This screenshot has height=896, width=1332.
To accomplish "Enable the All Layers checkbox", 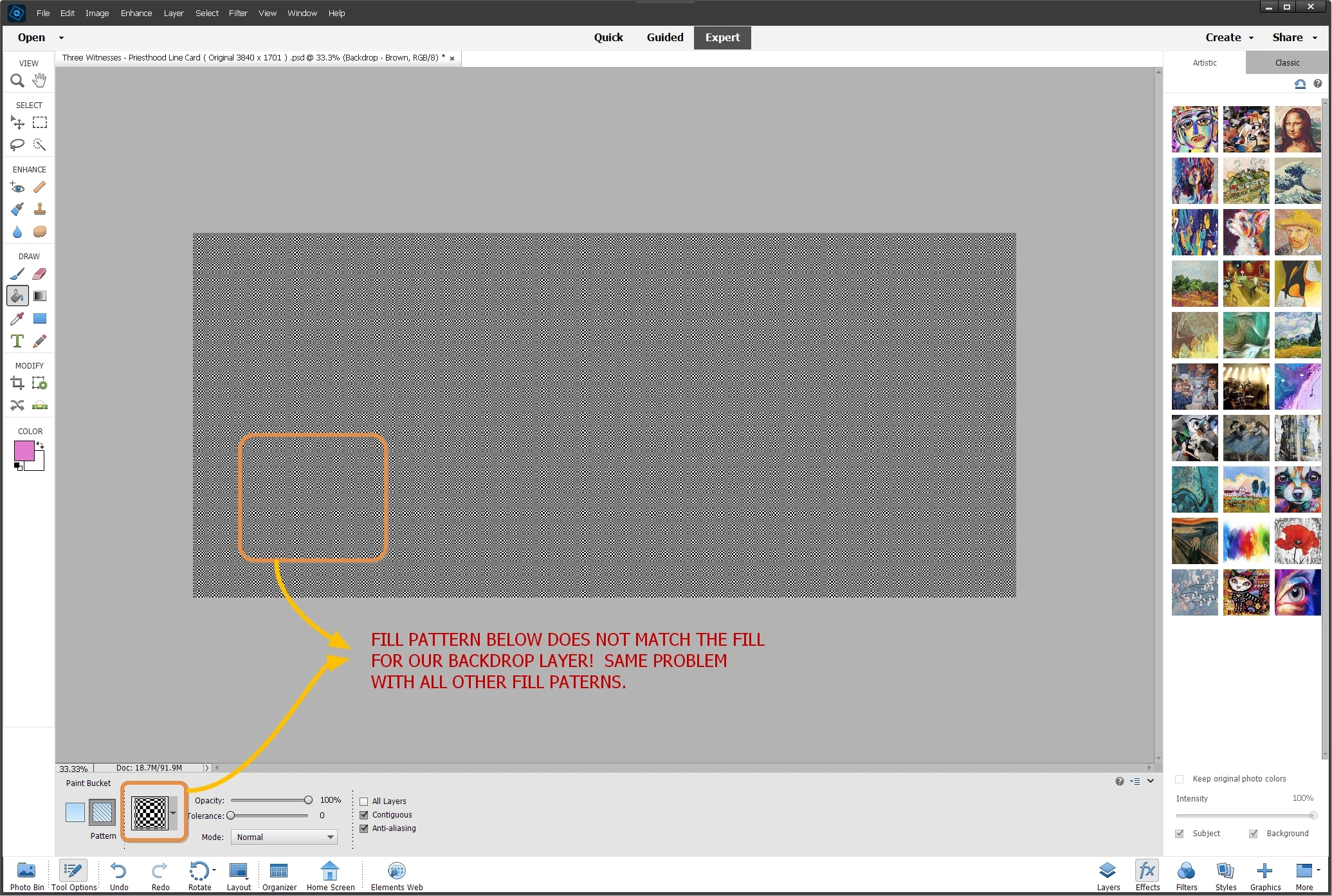I will (364, 801).
